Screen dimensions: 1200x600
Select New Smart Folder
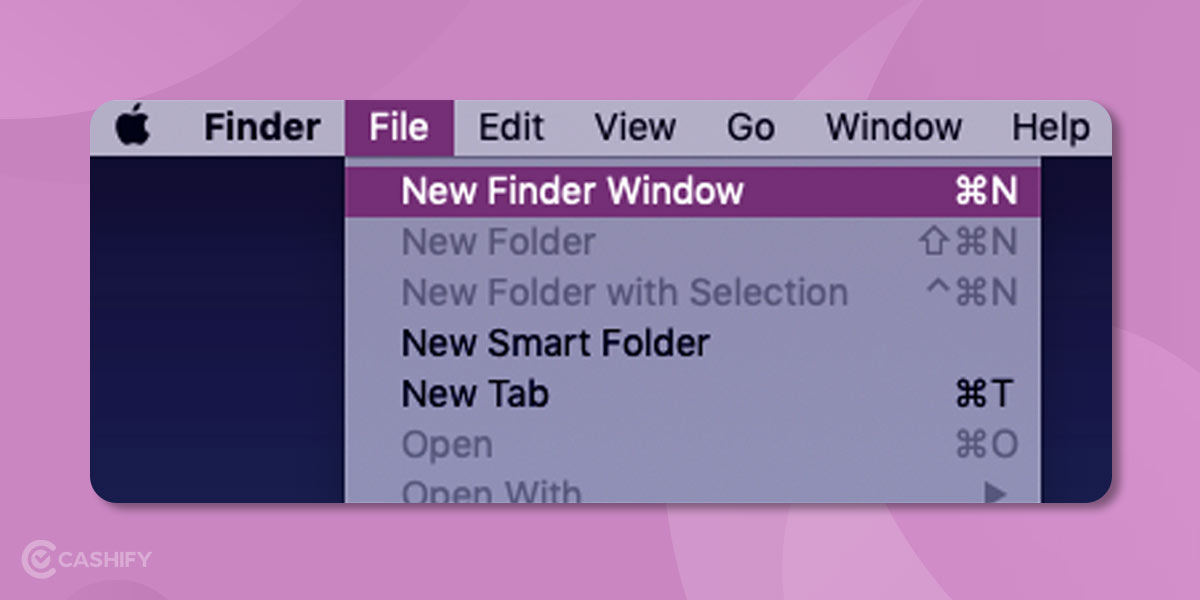(554, 343)
